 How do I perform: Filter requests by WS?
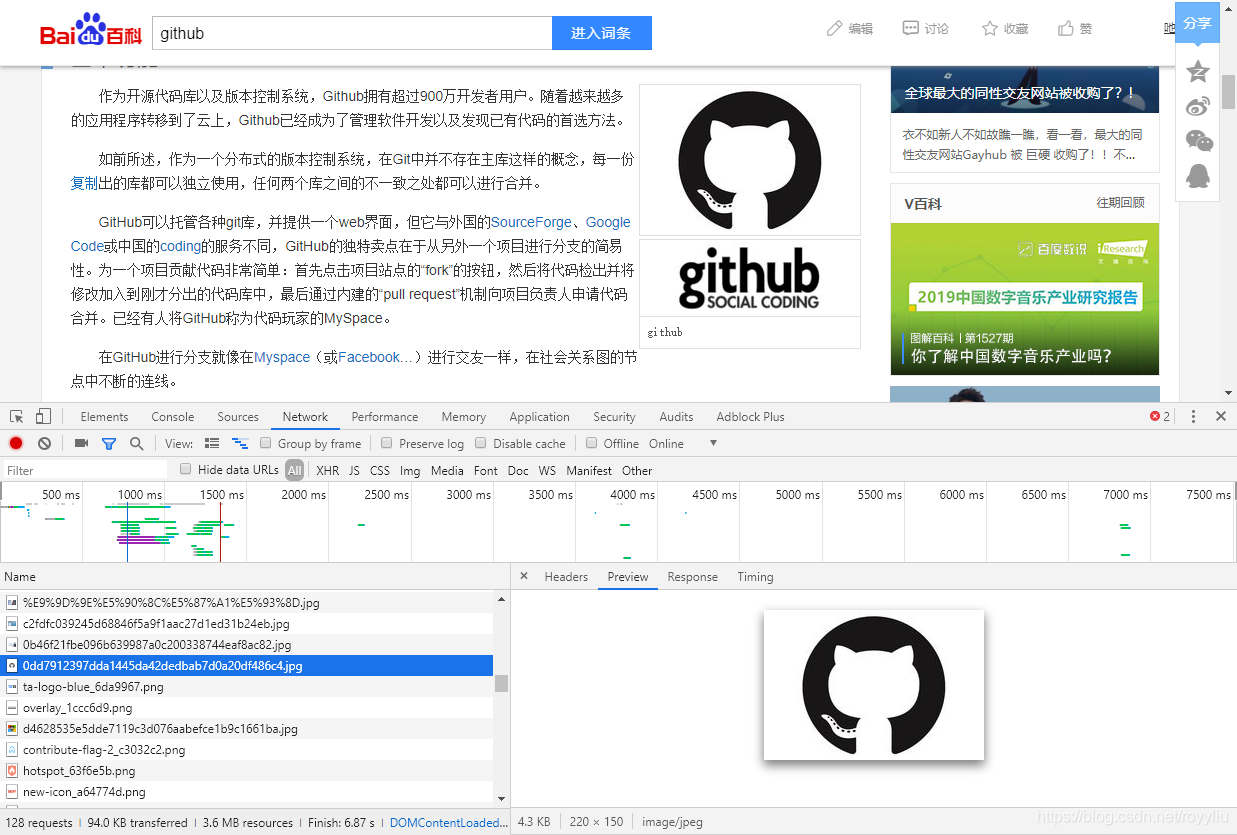(547, 470)
